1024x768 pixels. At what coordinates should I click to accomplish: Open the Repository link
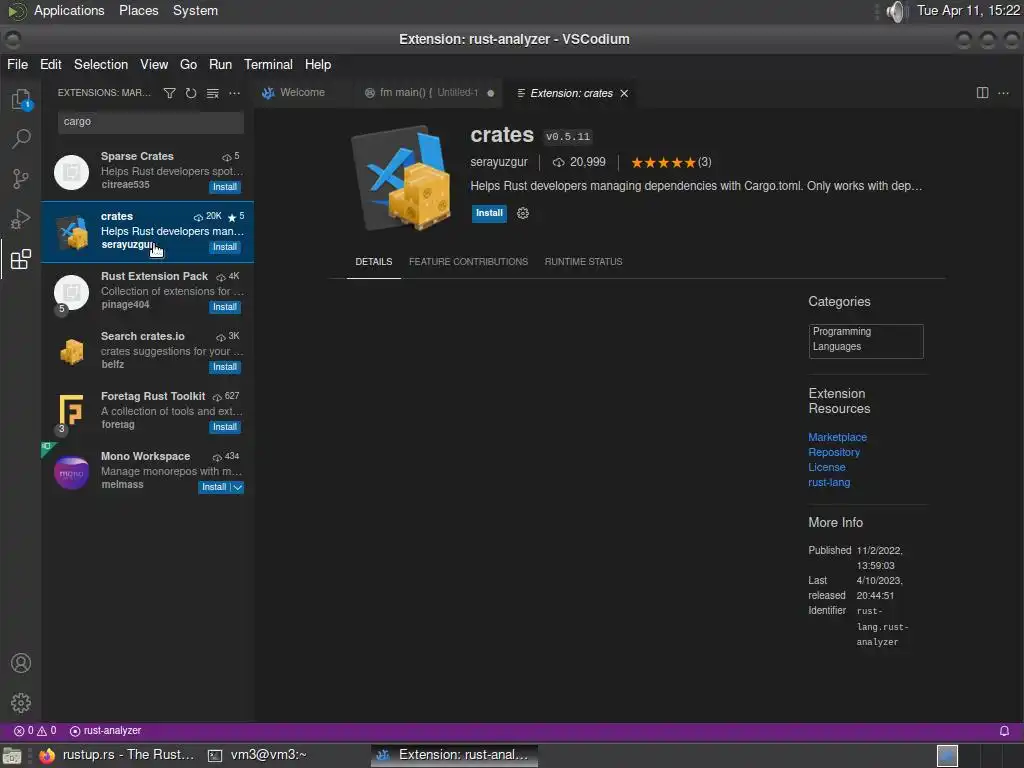(x=834, y=452)
